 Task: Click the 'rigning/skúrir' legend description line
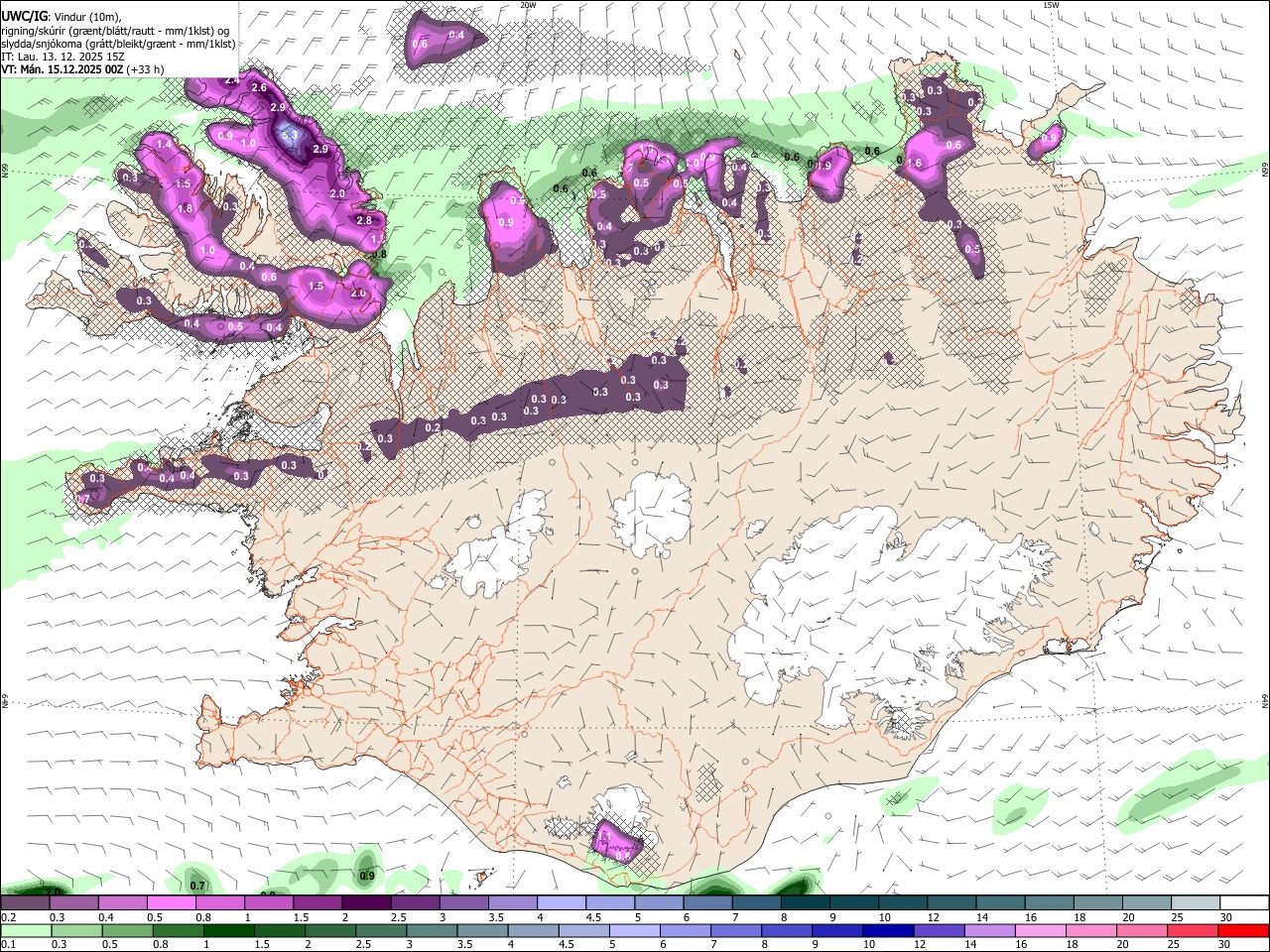(115, 31)
